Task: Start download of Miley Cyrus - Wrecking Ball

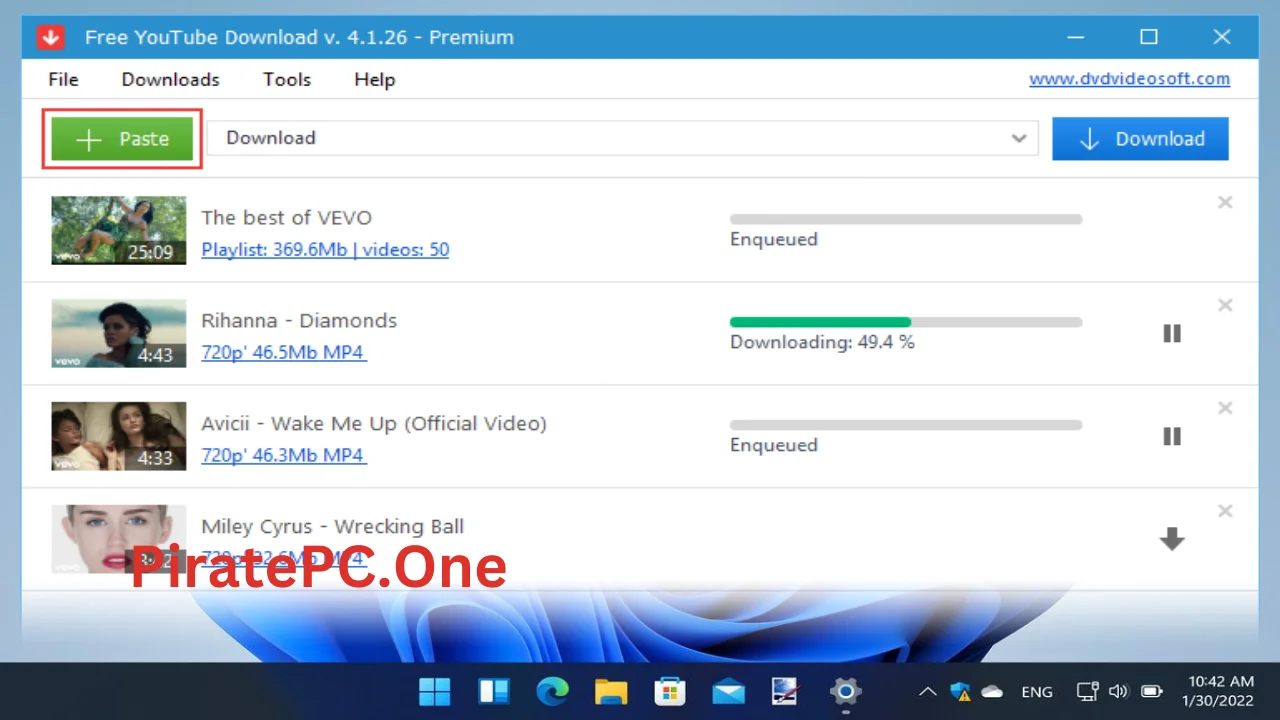Action: click(x=1172, y=539)
